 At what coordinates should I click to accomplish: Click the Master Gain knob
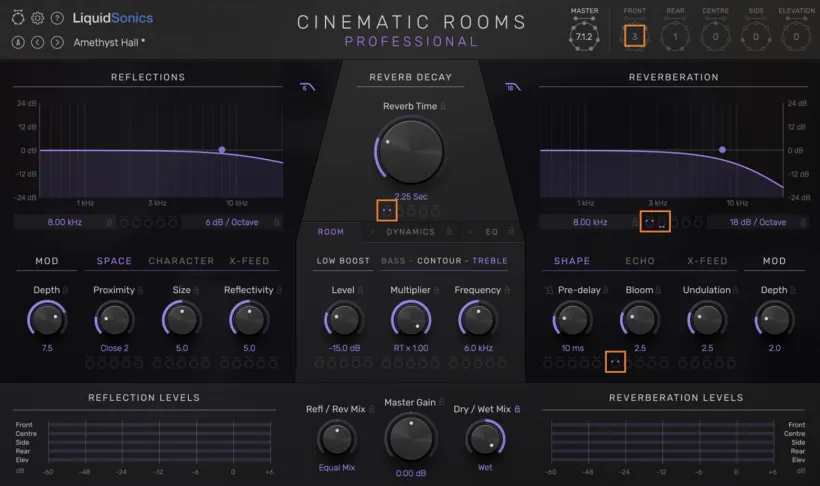pyautogui.click(x=411, y=439)
